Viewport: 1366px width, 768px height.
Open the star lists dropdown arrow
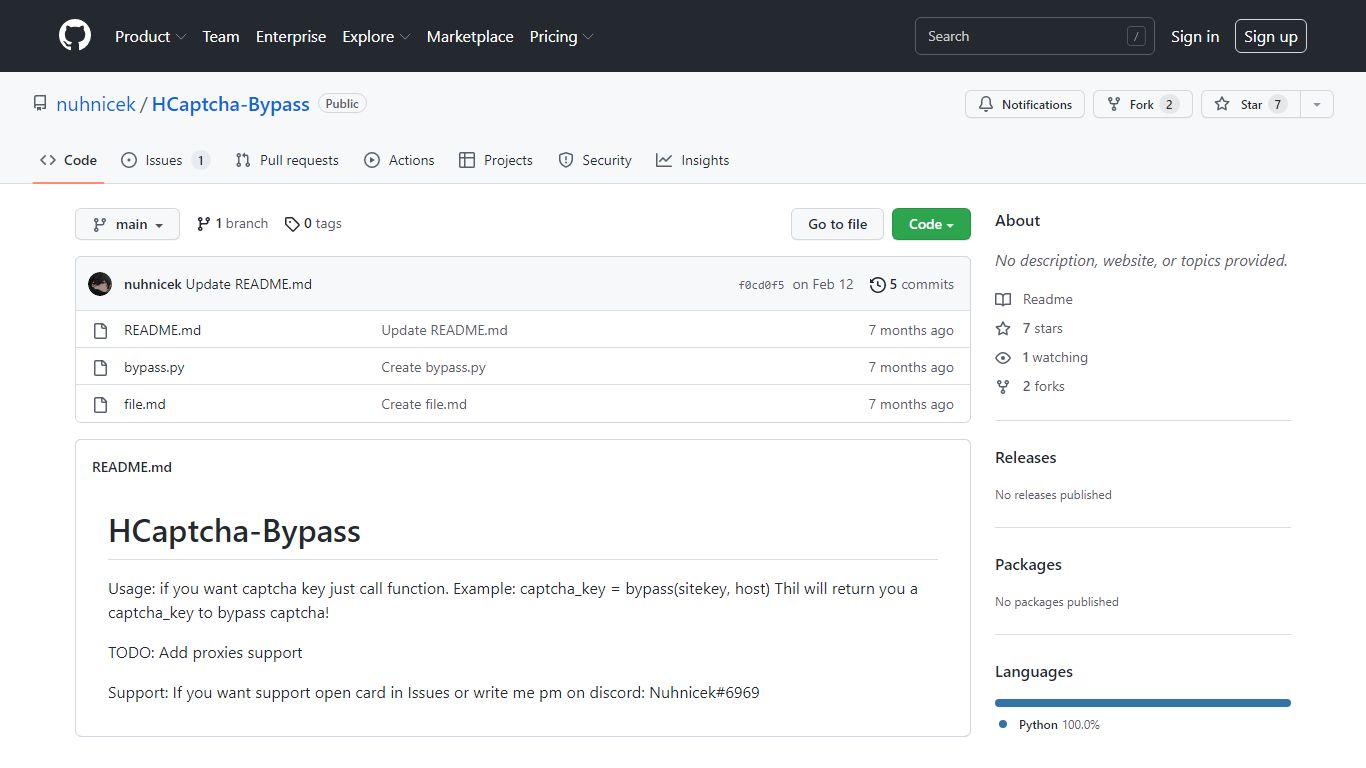(1317, 104)
